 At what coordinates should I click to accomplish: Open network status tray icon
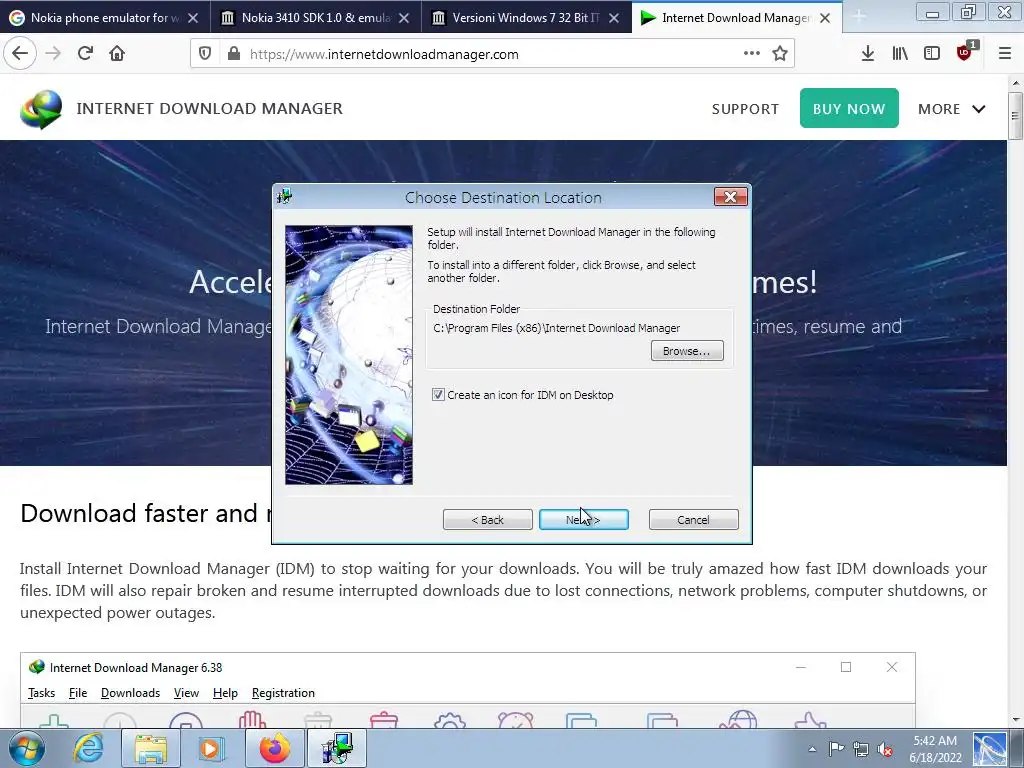(x=861, y=749)
